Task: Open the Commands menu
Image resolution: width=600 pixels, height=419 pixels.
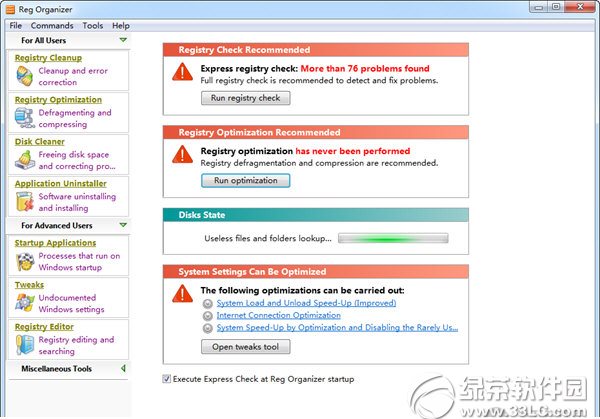Action: pyautogui.click(x=52, y=26)
